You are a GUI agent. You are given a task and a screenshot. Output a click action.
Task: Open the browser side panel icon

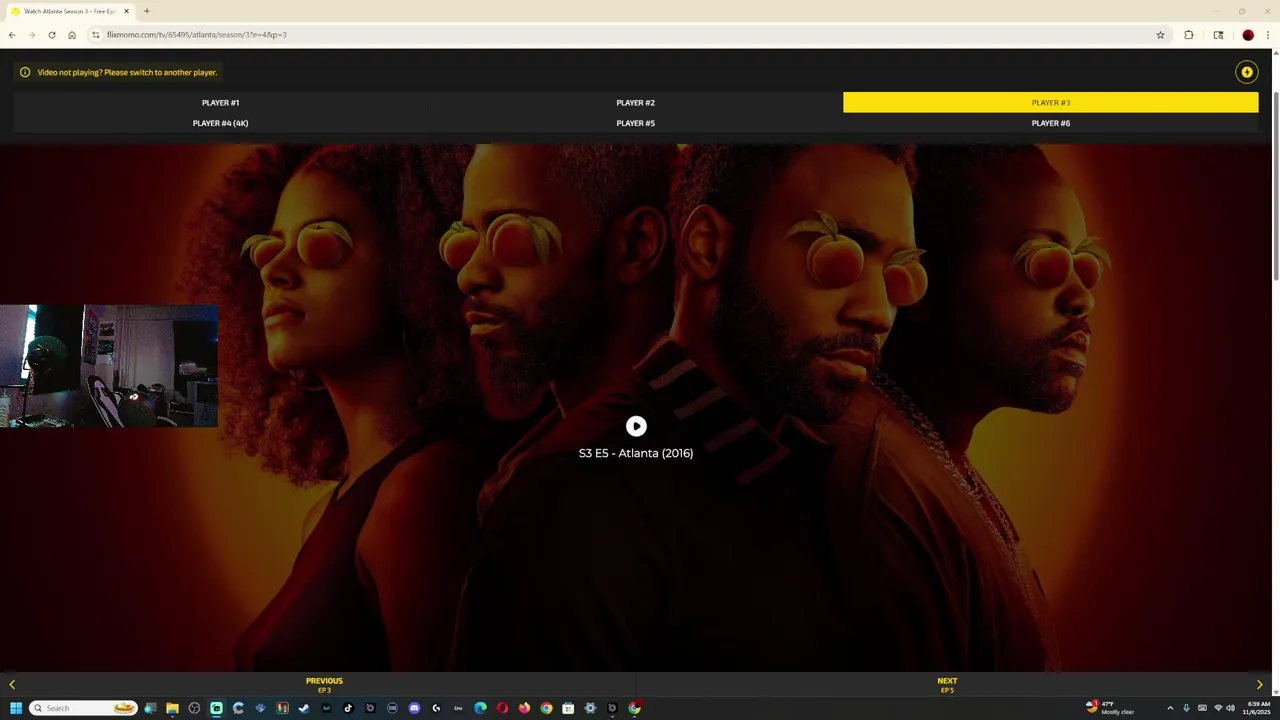tap(1218, 35)
